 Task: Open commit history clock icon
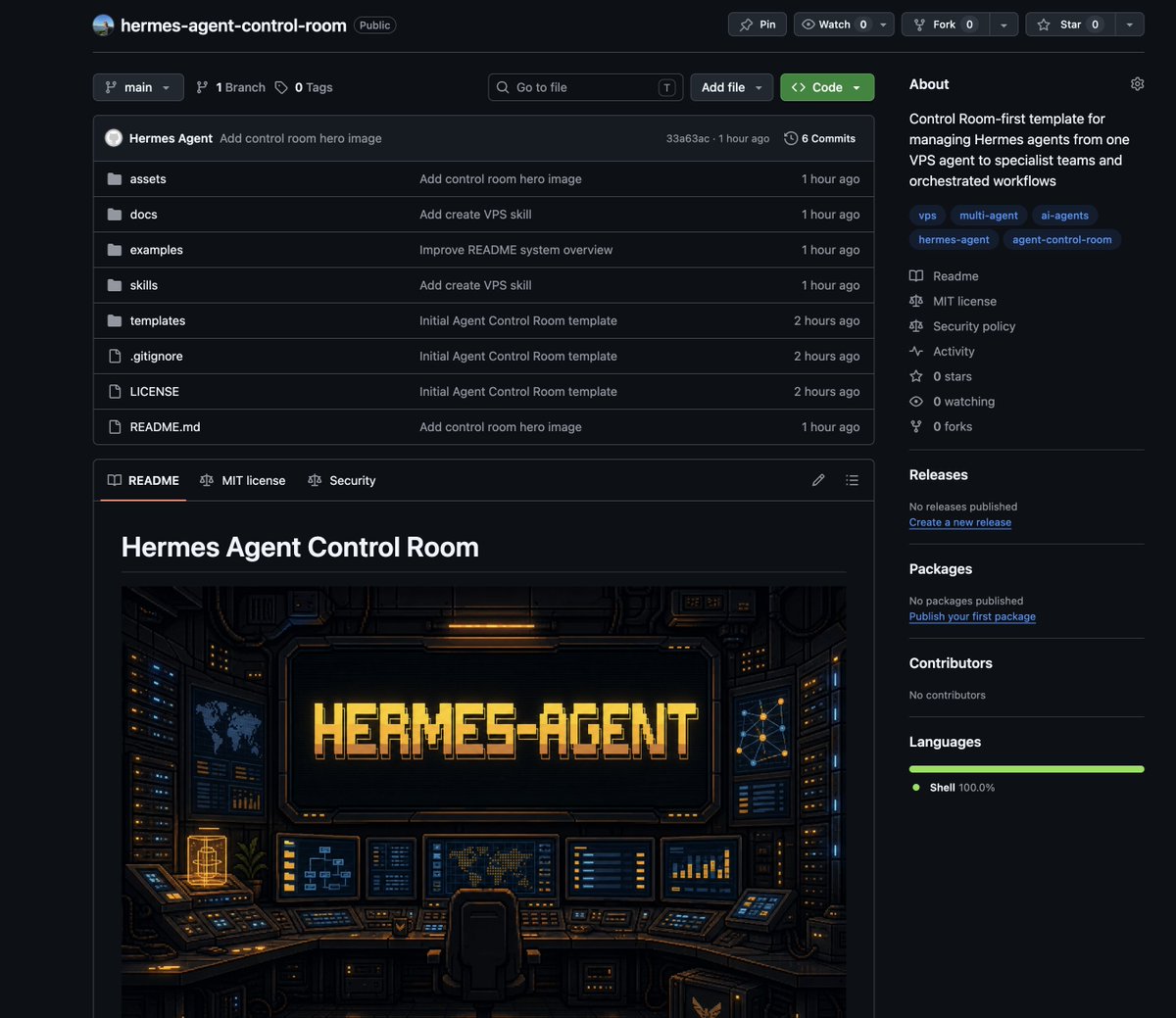(x=791, y=138)
